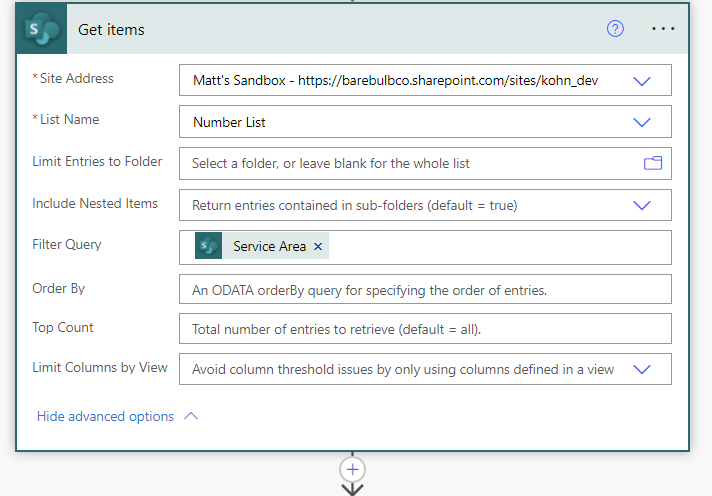
Task: Click the chevron beside Hide advanced options
Action: click(191, 416)
